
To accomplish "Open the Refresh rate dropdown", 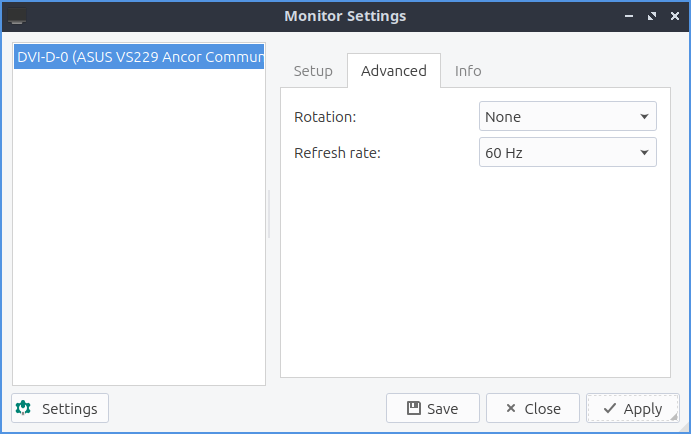I will (x=567, y=153).
